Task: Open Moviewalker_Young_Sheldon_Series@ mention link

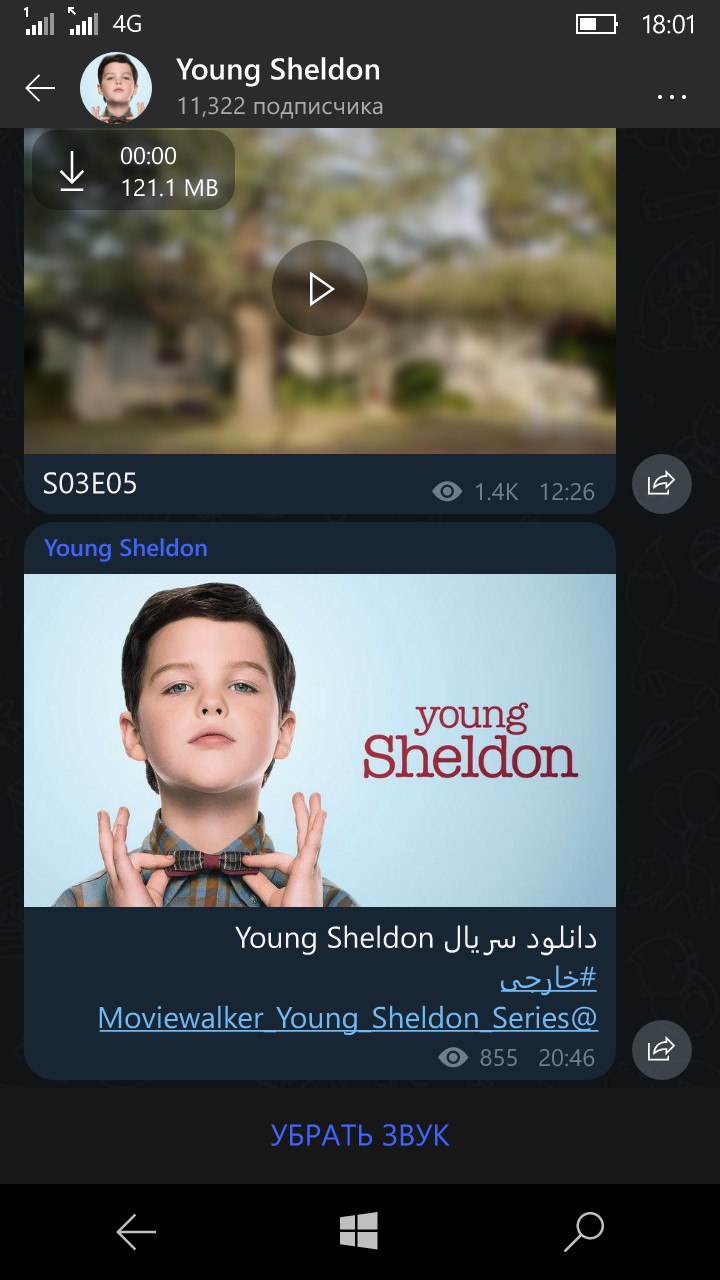Action: [348, 1018]
